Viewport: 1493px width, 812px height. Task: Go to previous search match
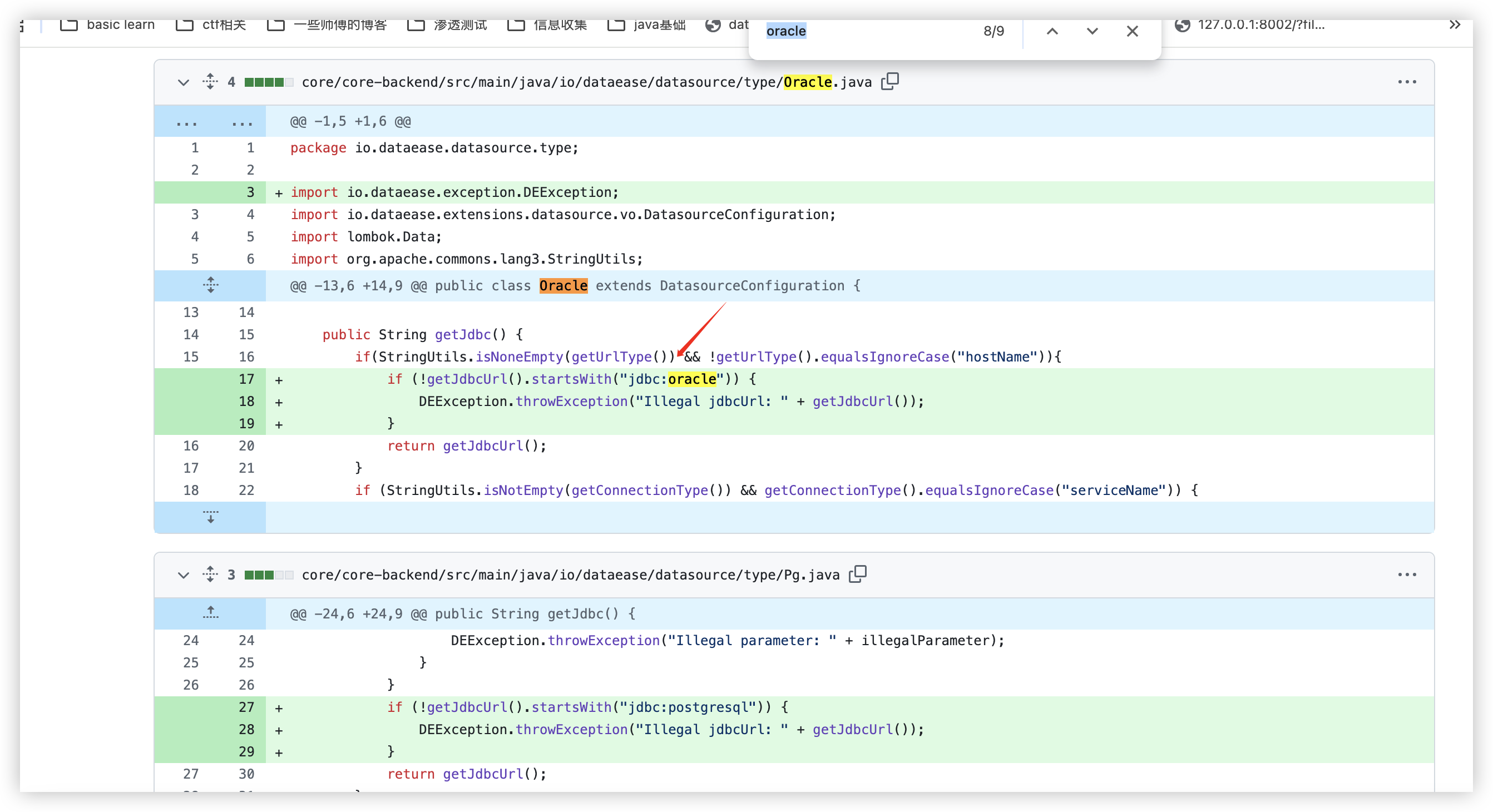click(1052, 31)
